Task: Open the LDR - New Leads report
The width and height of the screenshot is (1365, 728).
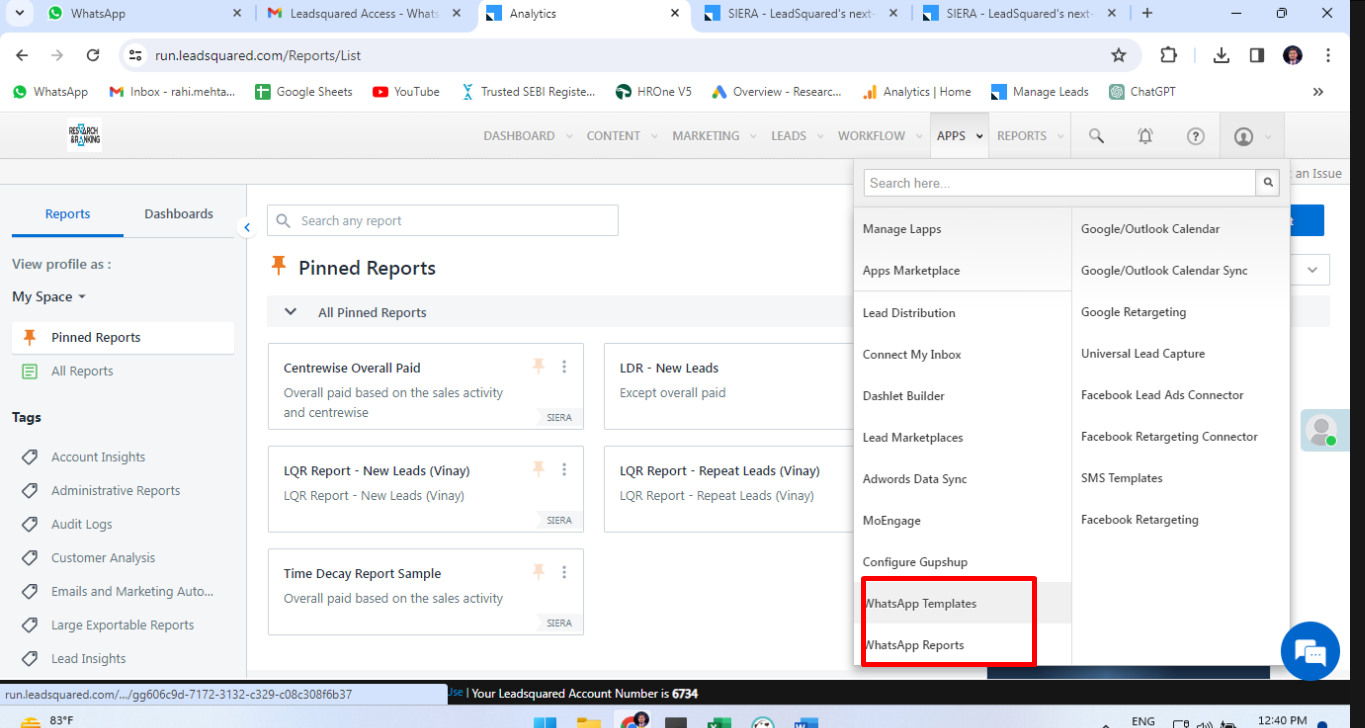Action: point(669,368)
